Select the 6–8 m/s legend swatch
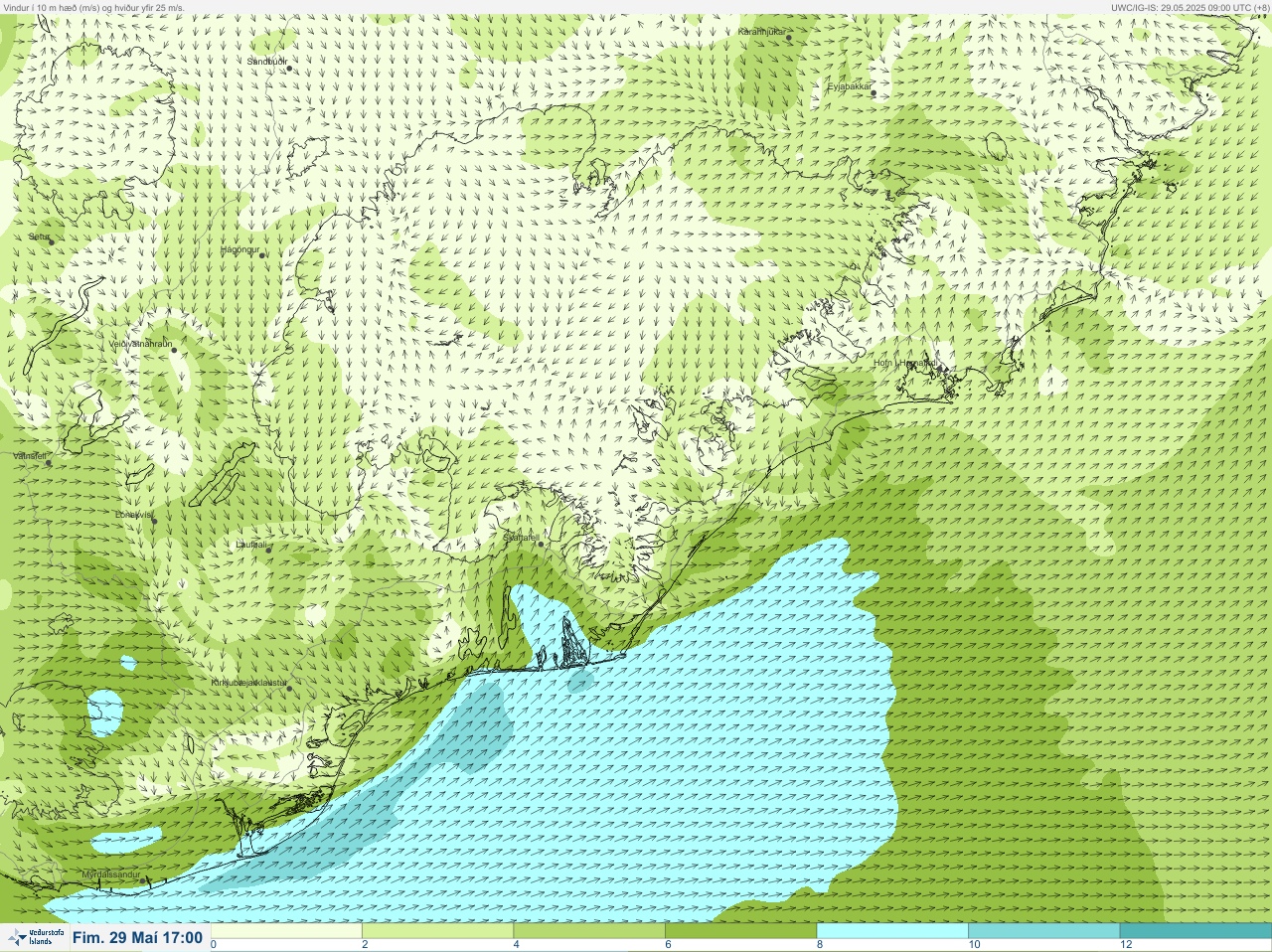Screen dimensions: 1272x952 [x=740, y=931]
